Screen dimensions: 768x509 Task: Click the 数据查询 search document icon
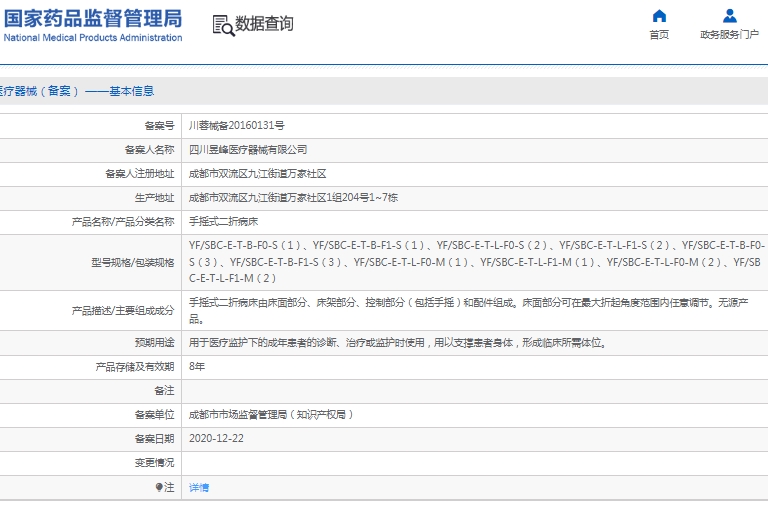point(223,25)
